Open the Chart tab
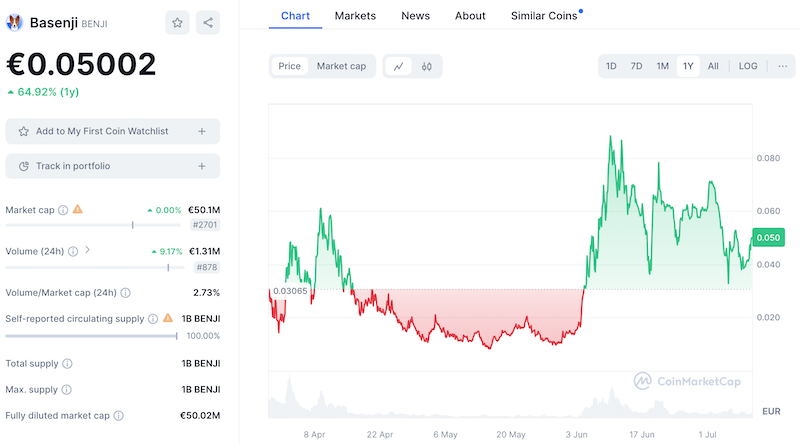Viewport: 800px width, 444px height. (x=295, y=16)
